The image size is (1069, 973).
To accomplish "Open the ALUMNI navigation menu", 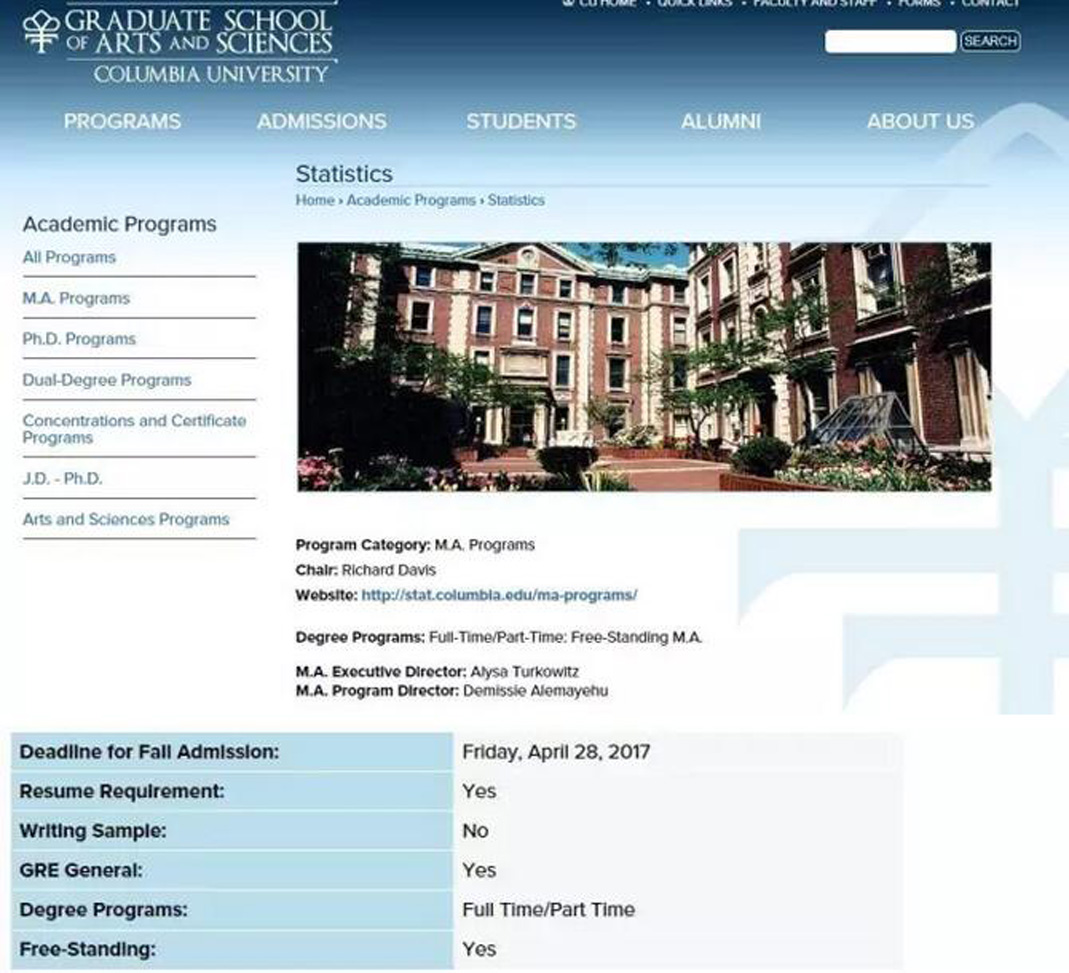I will 721,121.
